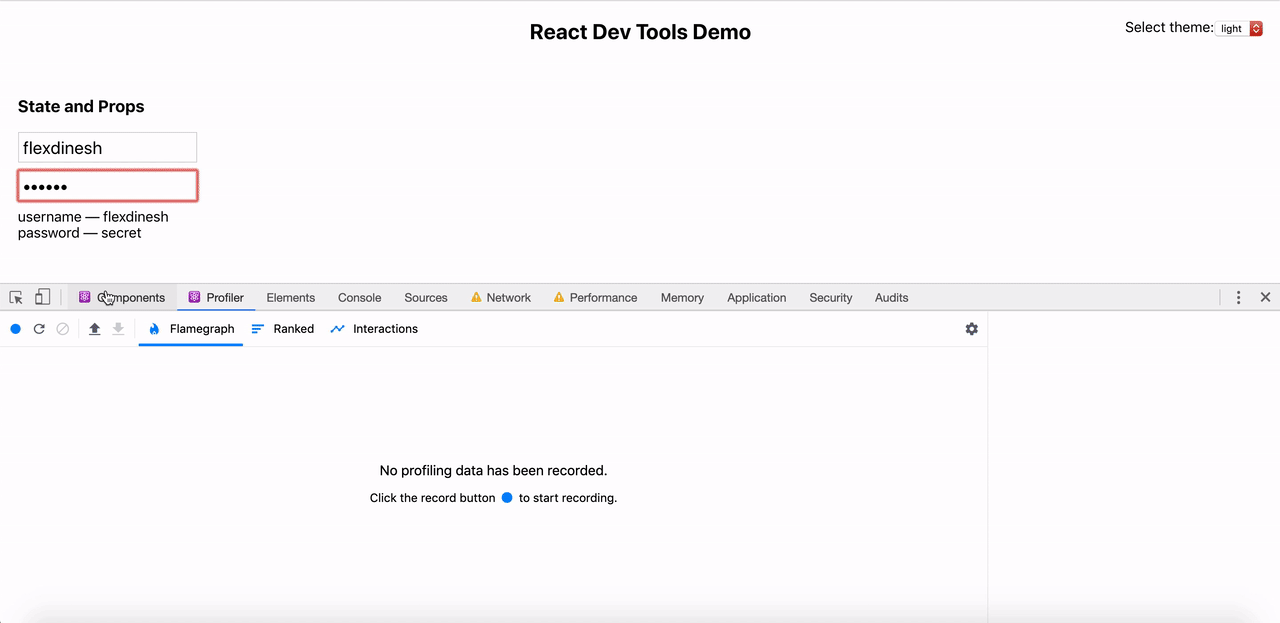This screenshot has height=623, width=1280.
Task: Click the React Dev Tools Demo heading
Action: point(640,32)
